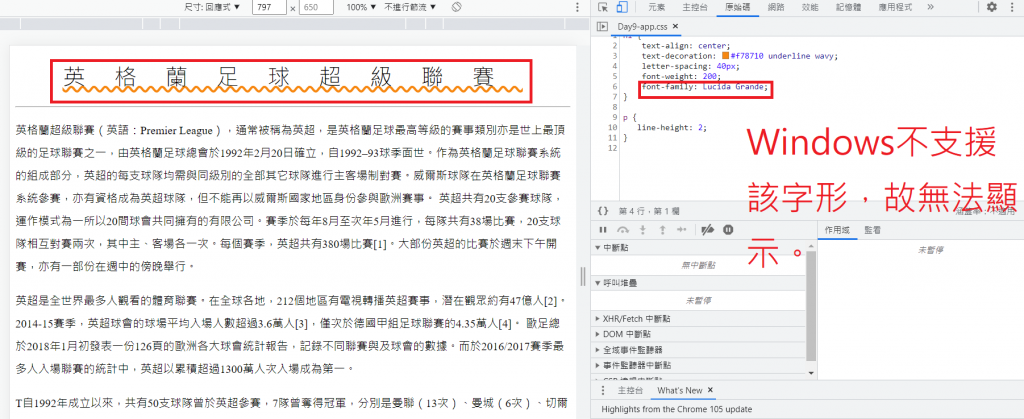The image size is (1024, 419).
Task: Select the 監看 tab
Action: (872, 230)
